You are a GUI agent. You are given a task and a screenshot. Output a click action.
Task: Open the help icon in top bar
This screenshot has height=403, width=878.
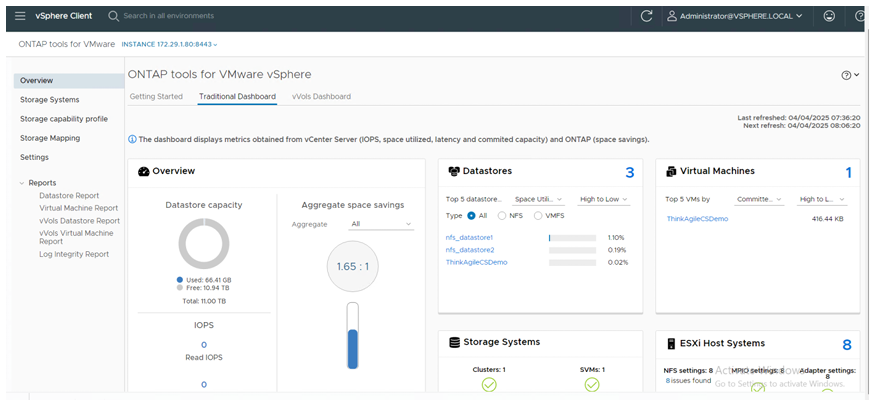860,16
